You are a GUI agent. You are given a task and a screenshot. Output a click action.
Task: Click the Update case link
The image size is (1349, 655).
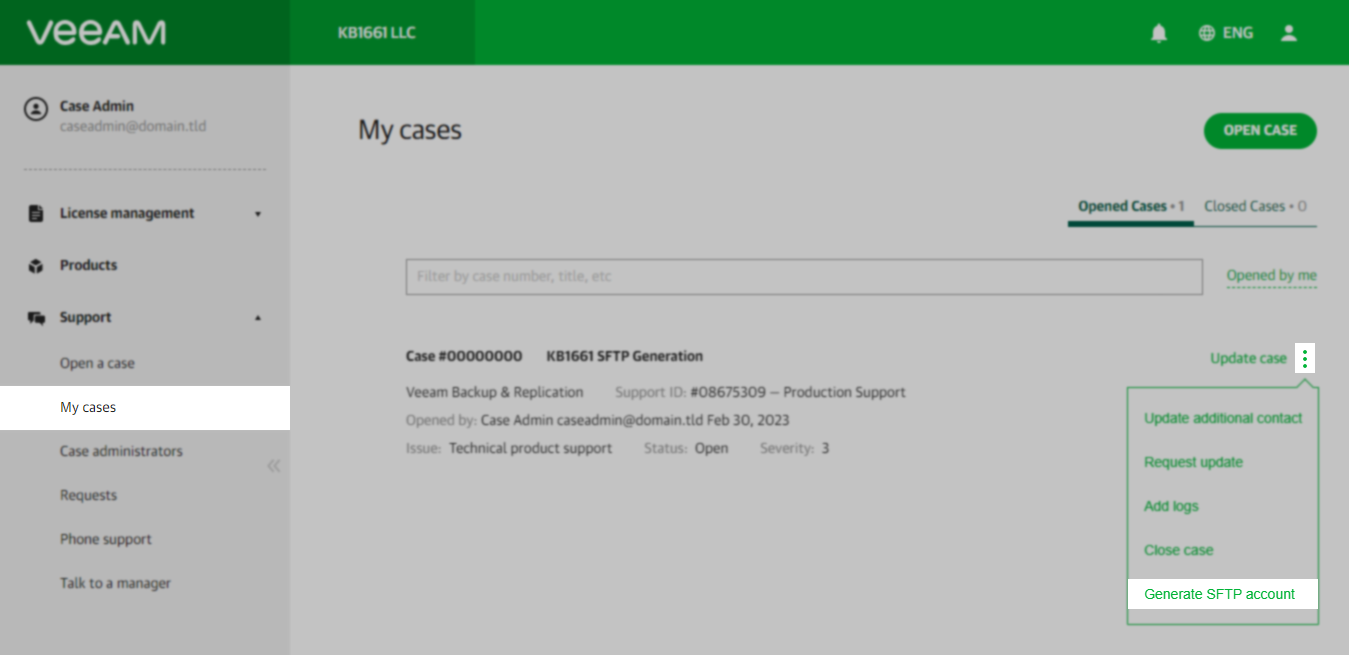pos(1248,358)
